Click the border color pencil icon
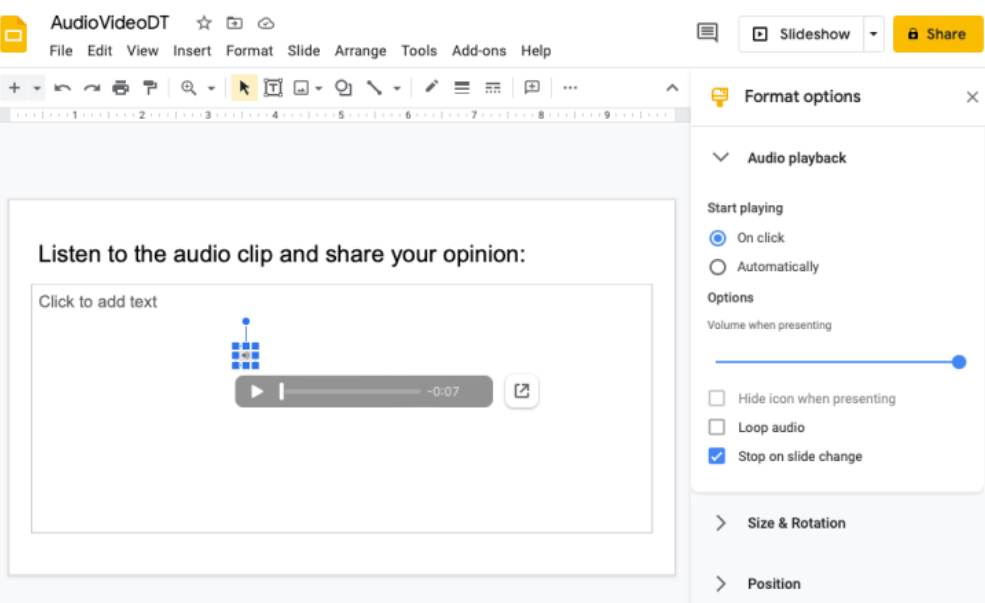This screenshot has height=603, width=985. pyautogui.click(x=431, y=87)
